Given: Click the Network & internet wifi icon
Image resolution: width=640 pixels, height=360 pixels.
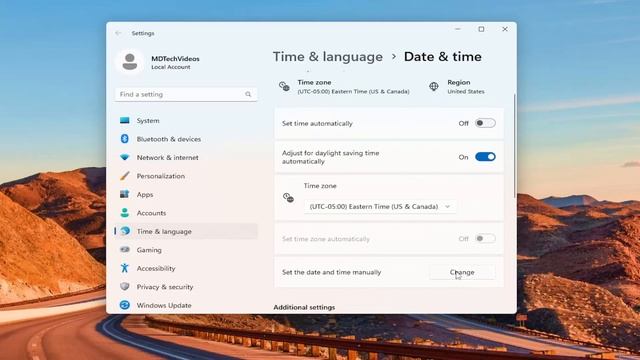Looking at the screenshot, I should coord(124,157).
